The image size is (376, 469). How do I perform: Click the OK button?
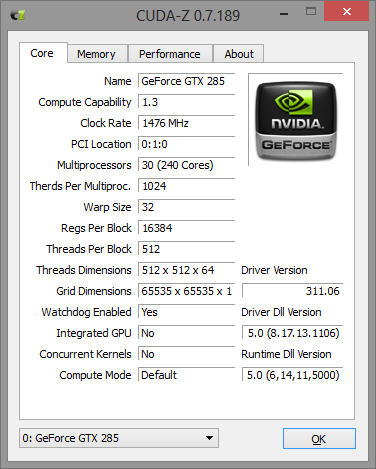tap(319, 439)
